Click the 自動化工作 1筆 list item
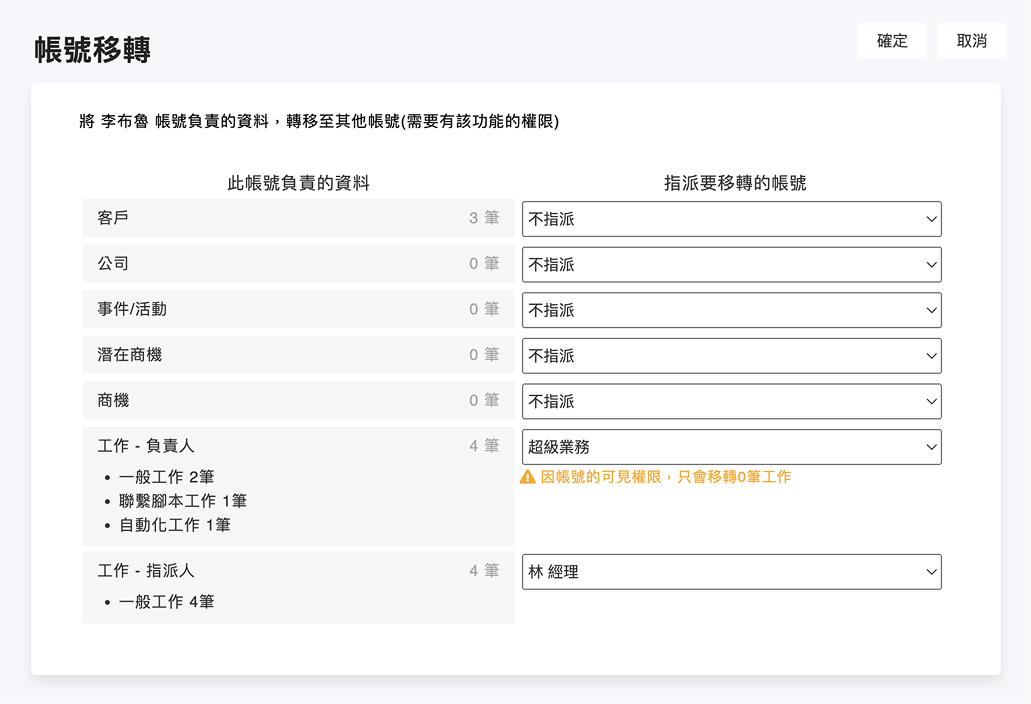1031x704 pixels. pos(174,525)
